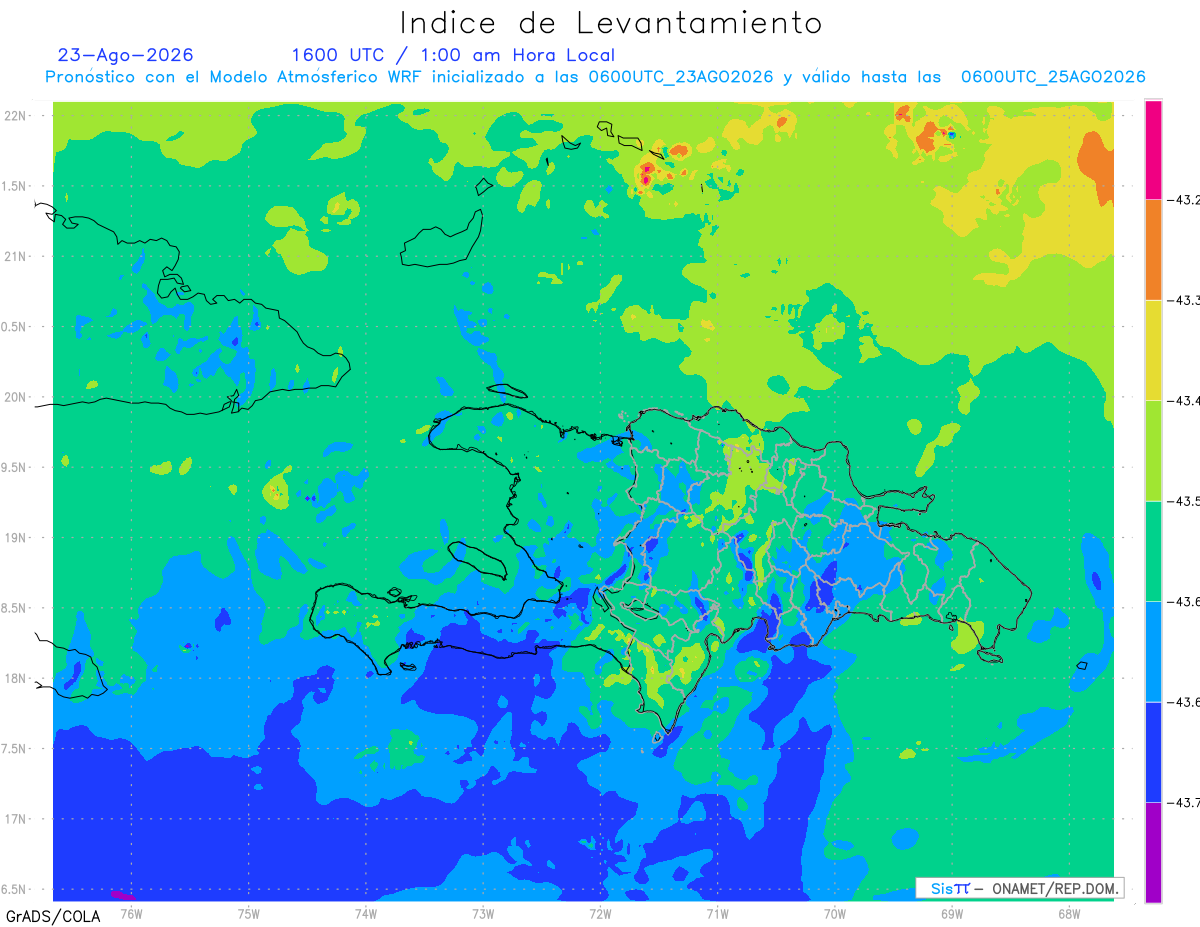Click the orange swatch in the color legend

[x=1153, y=249]
